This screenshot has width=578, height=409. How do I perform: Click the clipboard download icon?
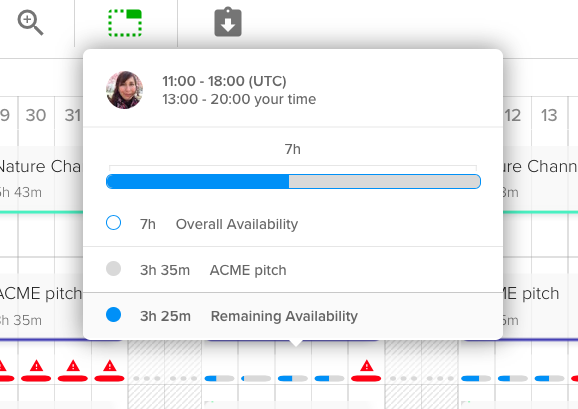(x=228, y=22)
